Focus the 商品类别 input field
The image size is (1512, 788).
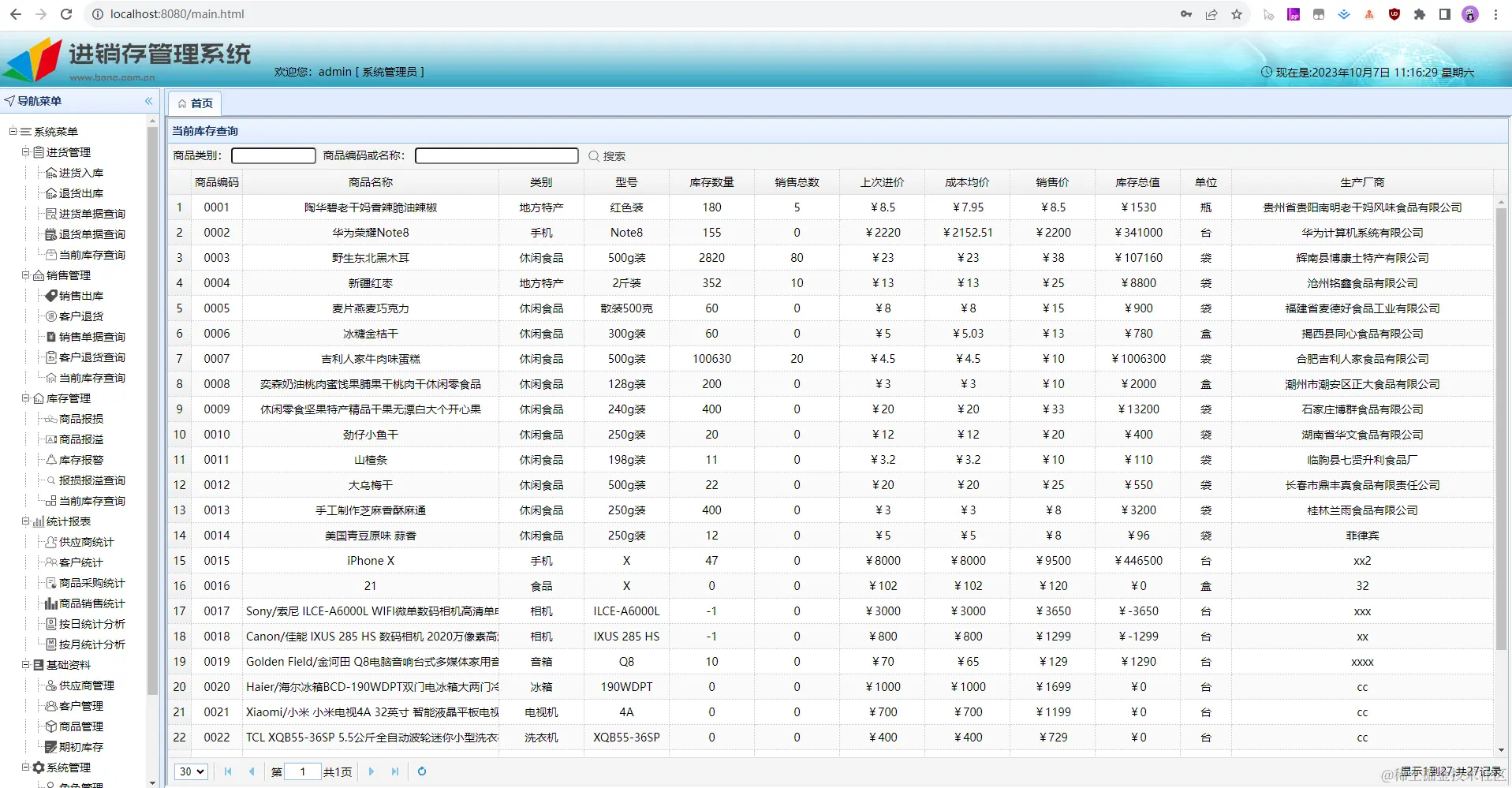tap(273, 156)
